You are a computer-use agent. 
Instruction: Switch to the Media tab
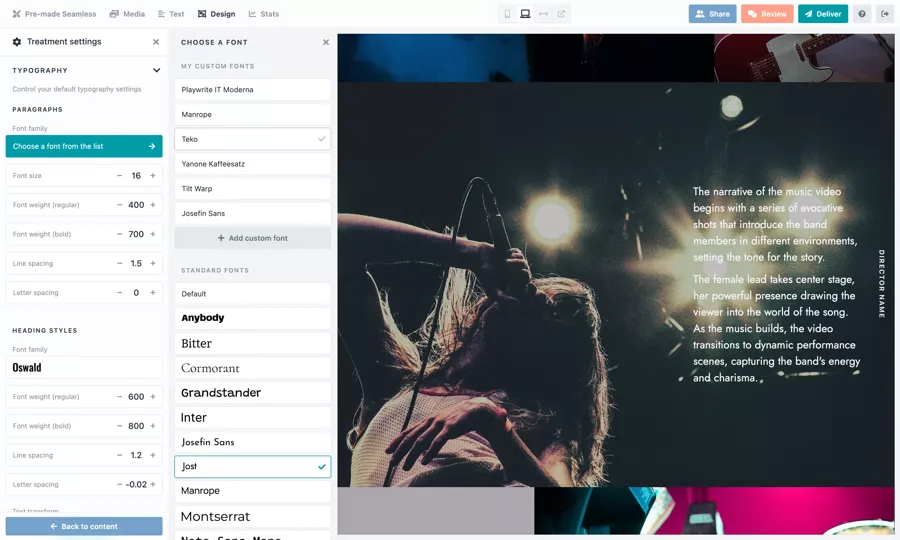click(x=127, y=14)
